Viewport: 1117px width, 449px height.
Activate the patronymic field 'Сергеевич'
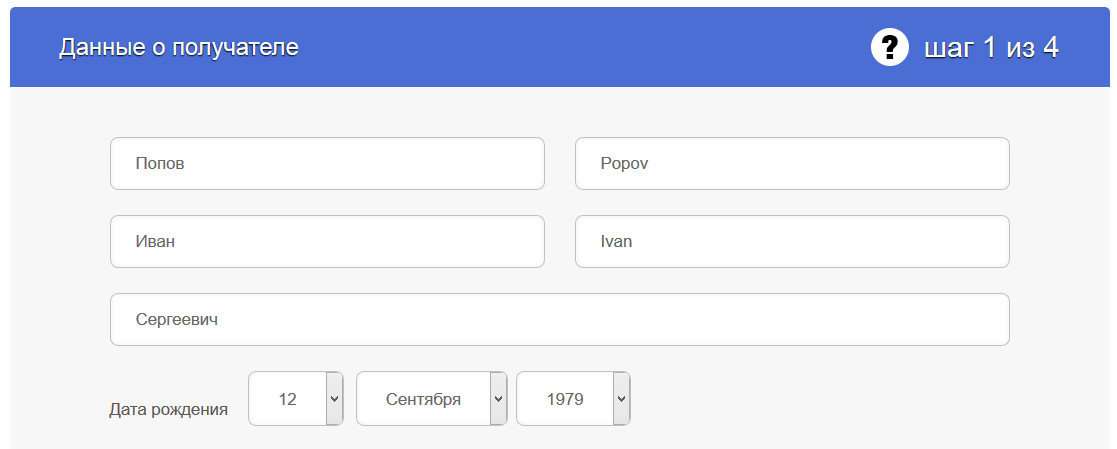point(560,319)
